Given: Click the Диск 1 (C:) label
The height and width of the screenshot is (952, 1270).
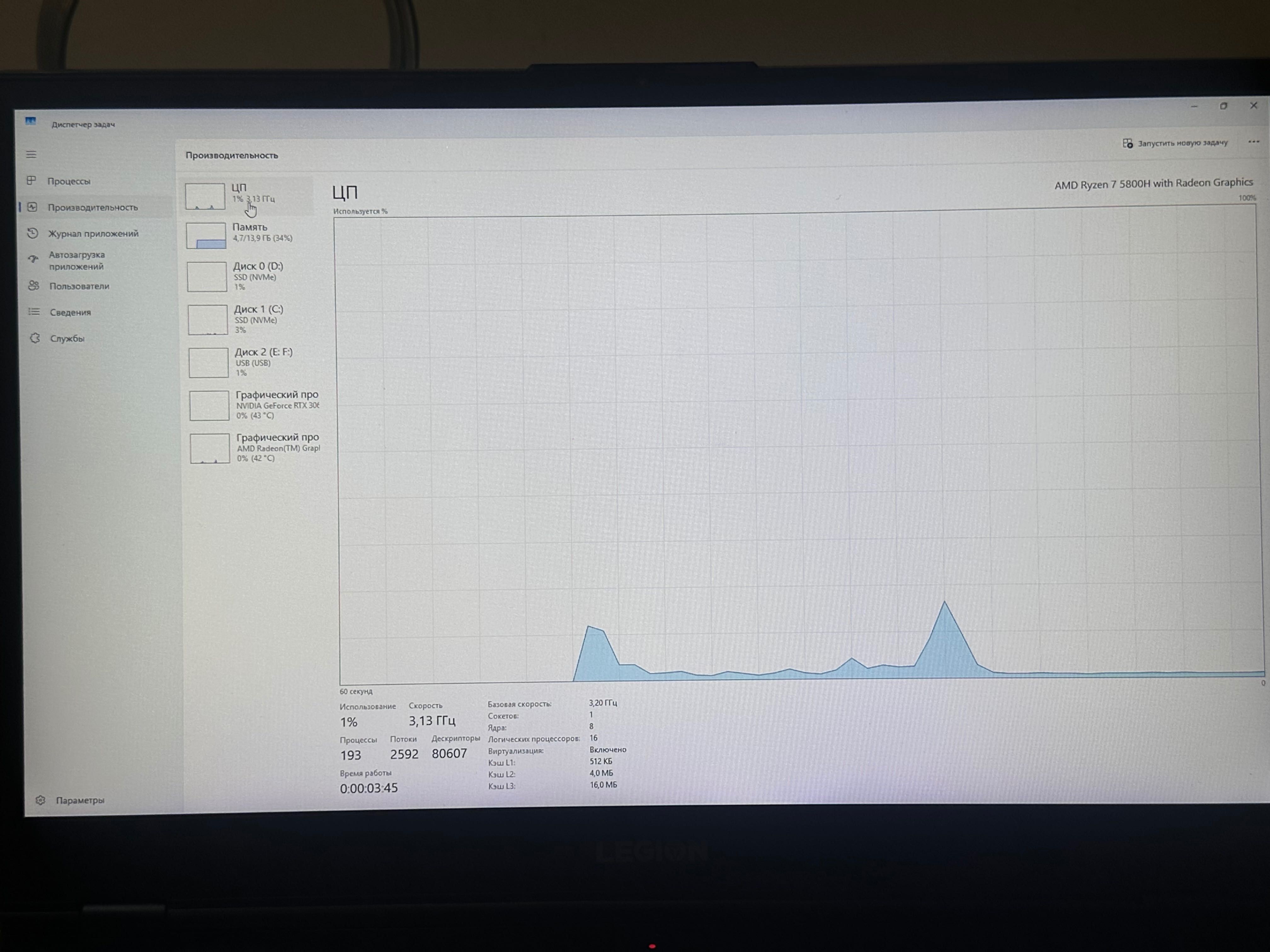Looking at the screenshot, I should click(x=258, y=309).
